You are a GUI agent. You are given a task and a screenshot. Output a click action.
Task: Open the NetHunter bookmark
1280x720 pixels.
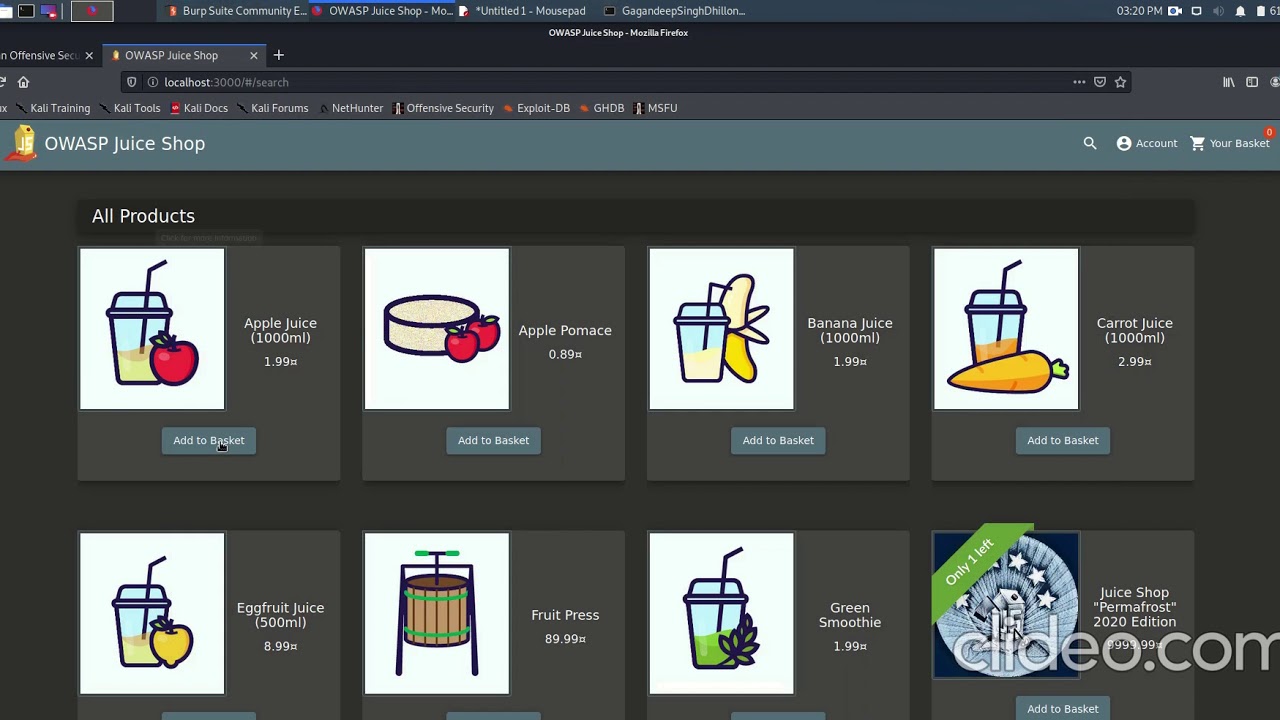point(351,108)
